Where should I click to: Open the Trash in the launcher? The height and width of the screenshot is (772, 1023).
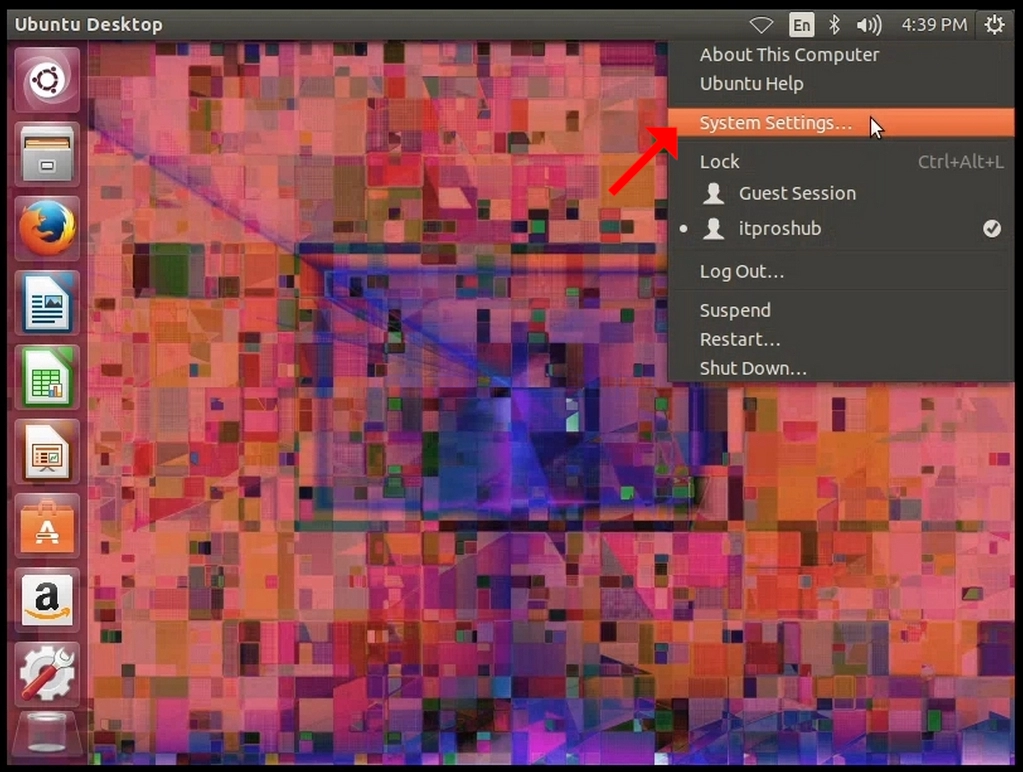point(47,736)
